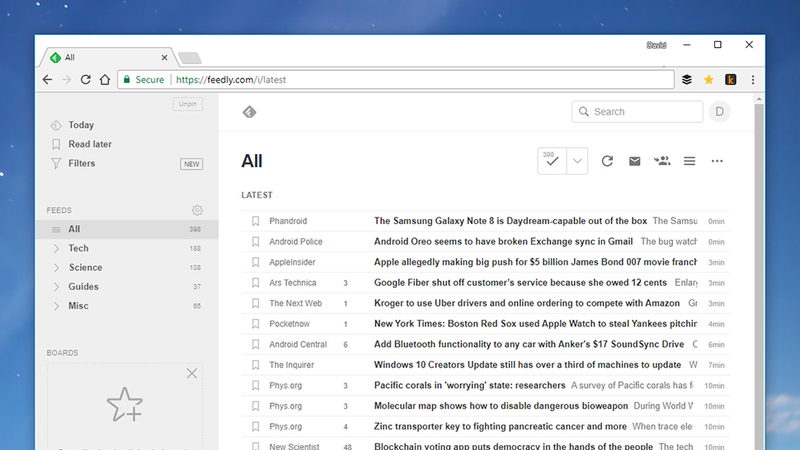Click the Buffer extension stack icon
This screenshot has width=800, height=450.
click(687, 80)
